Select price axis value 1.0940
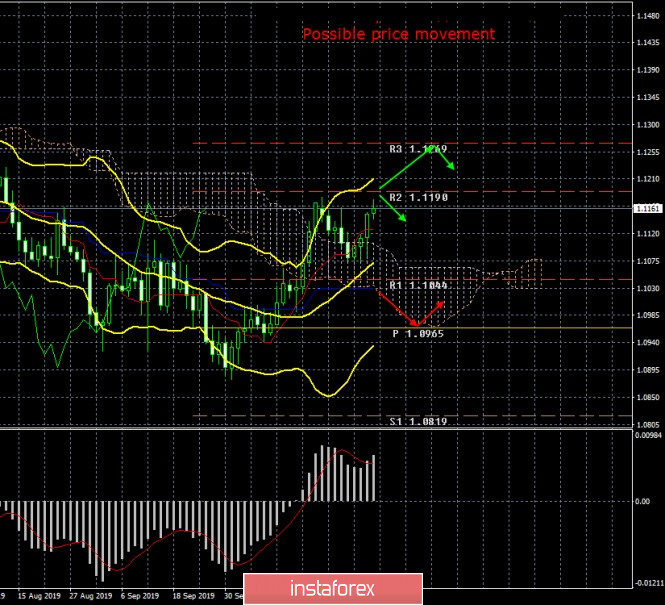Screen dimensions: 665x605 point(648,343)
